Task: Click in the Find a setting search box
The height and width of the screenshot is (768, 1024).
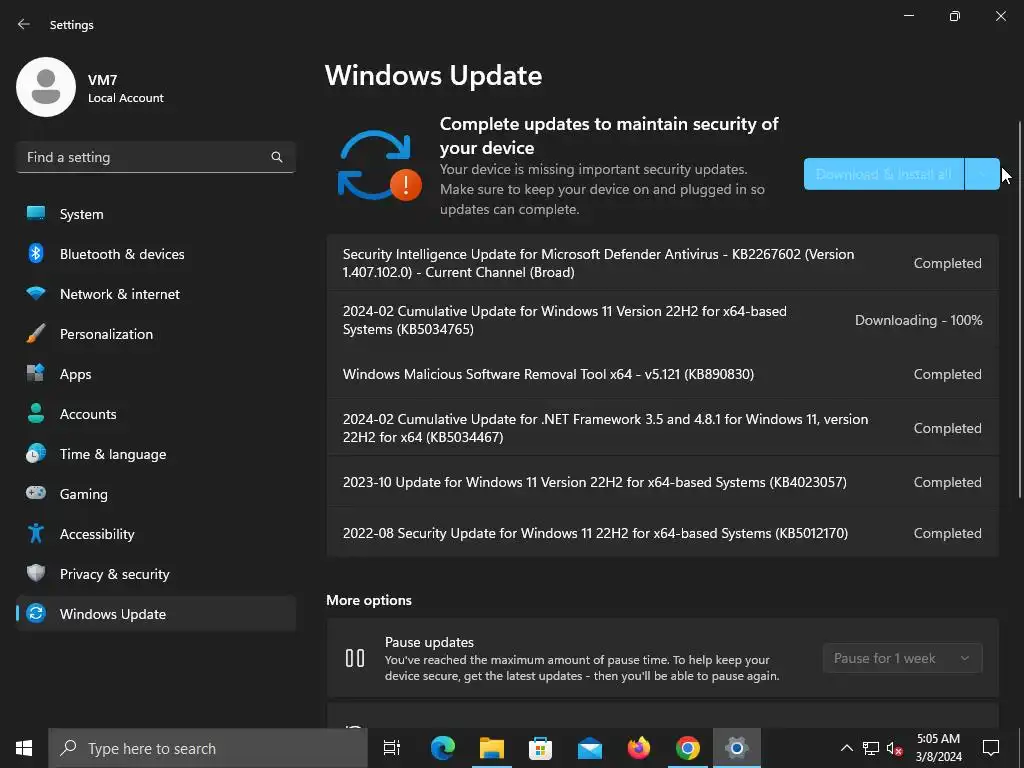Action: (155, 157)
